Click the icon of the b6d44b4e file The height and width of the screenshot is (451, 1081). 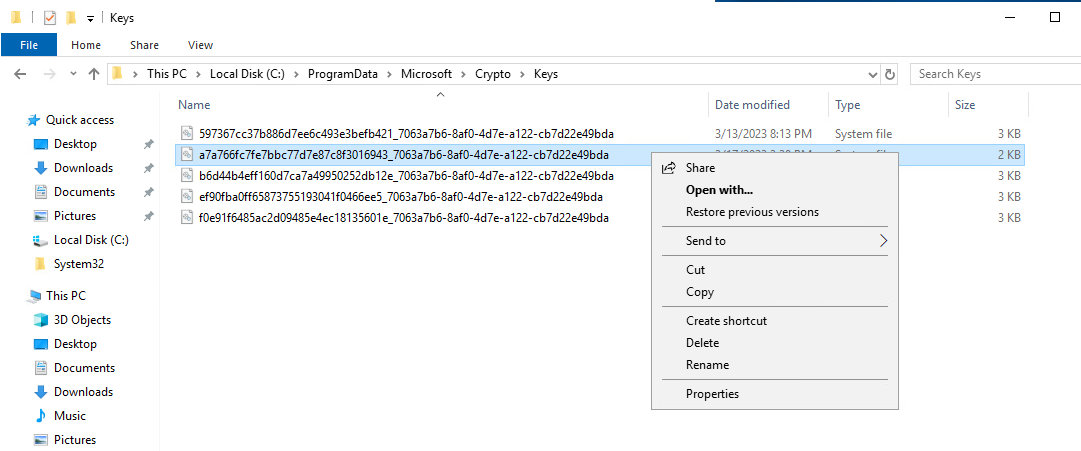click(187, 175)
